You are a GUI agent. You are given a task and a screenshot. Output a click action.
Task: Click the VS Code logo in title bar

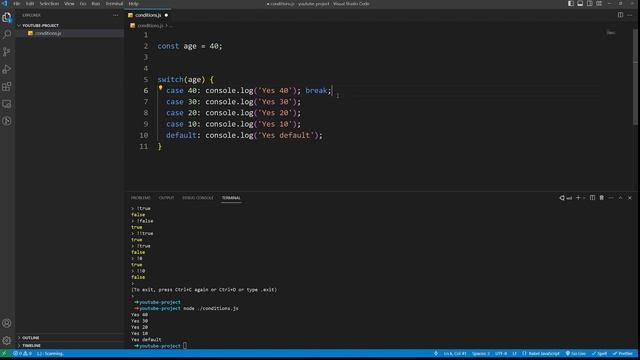tap(5, 4)
